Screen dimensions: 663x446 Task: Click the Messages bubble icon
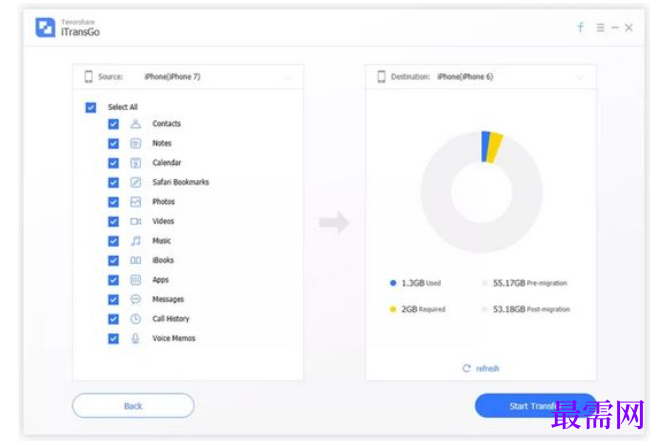point(135,299)
